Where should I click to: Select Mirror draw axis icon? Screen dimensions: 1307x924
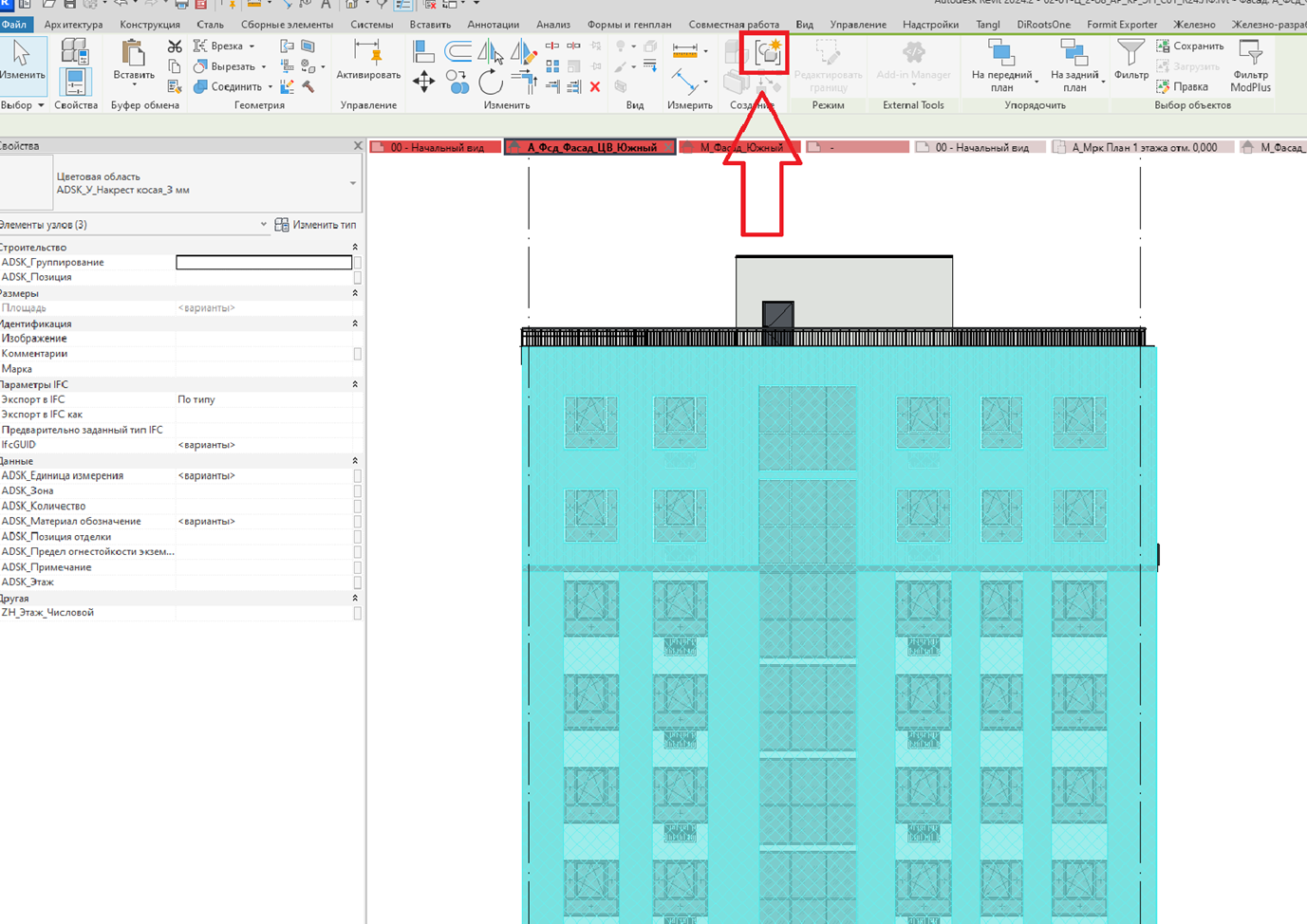pos(523,51)
